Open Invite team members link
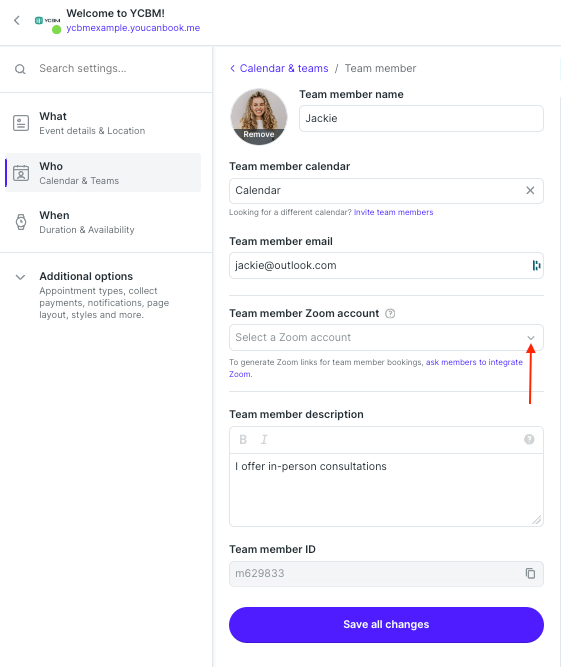The height and width of the screenshot is (667, 561). (393, 212)
